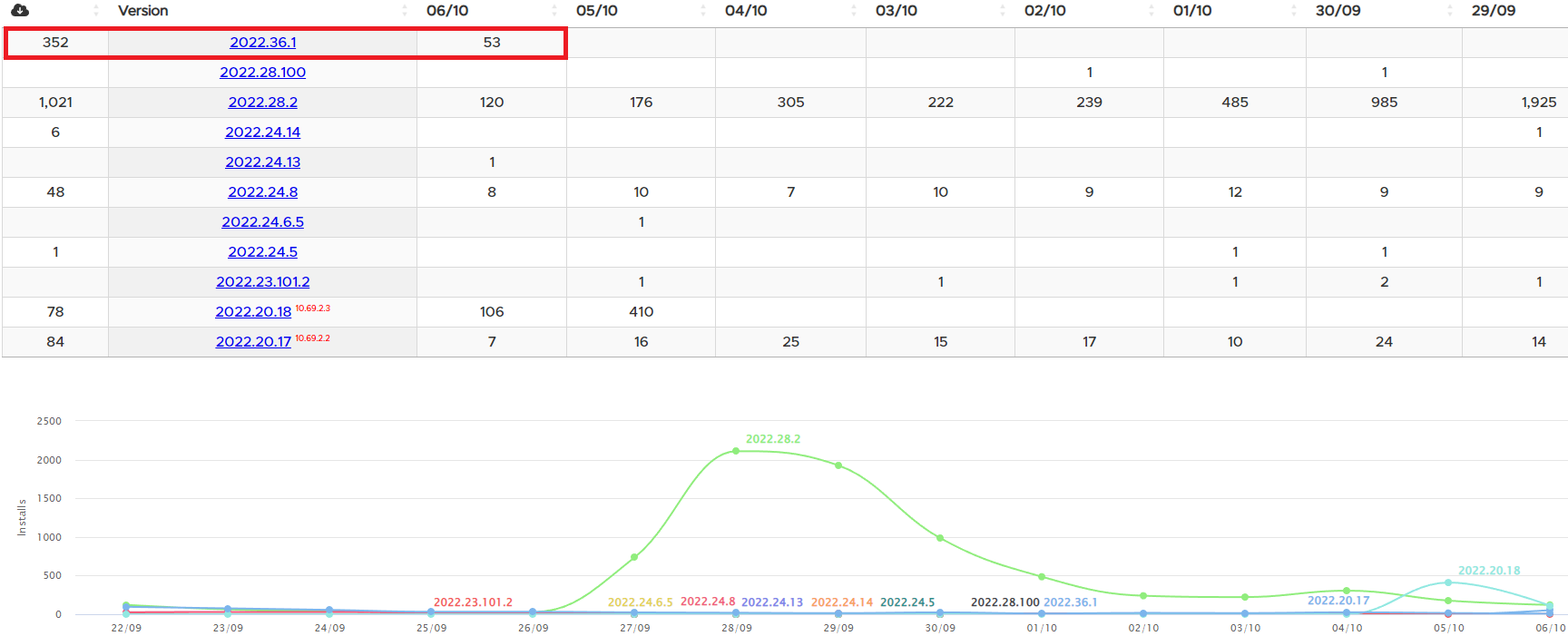Select the 985 cell in 2022.28.2 row
1568x636 pixels.
[x=1384, y=103]
